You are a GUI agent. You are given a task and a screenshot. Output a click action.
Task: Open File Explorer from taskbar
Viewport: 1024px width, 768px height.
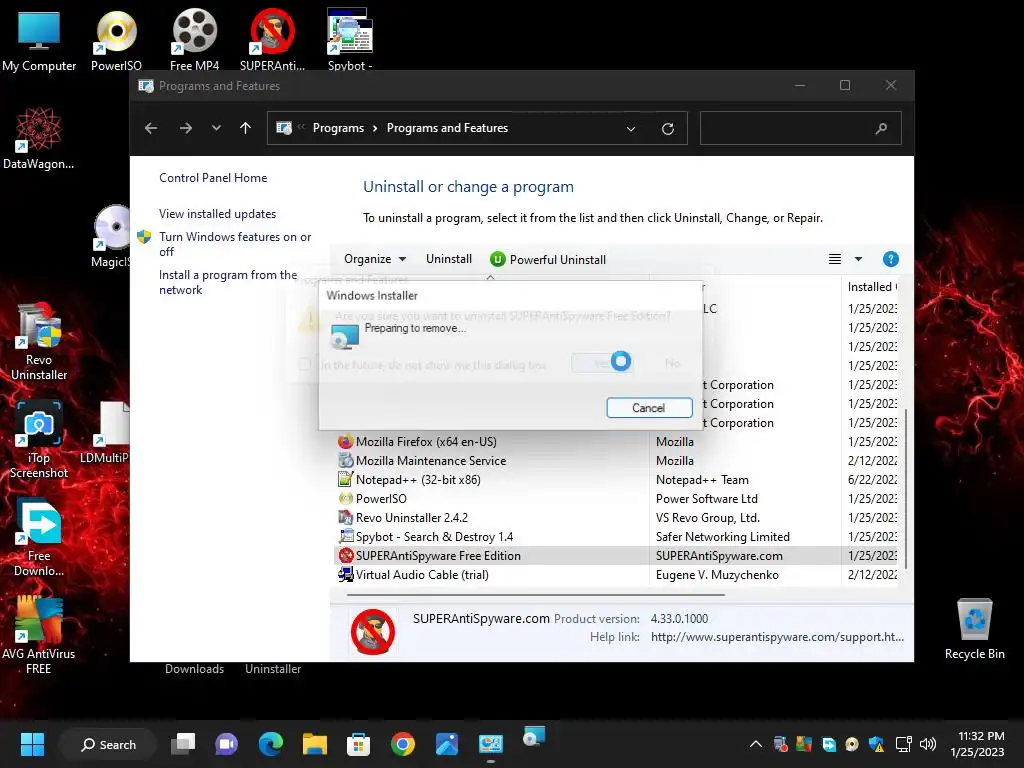pos(315,744)
